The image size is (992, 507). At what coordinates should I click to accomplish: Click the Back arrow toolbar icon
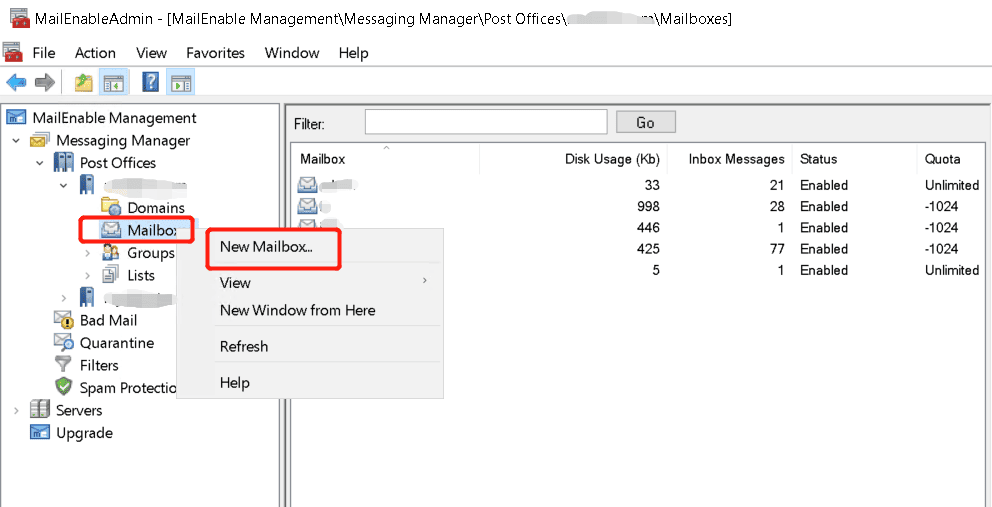coord(16,83)
